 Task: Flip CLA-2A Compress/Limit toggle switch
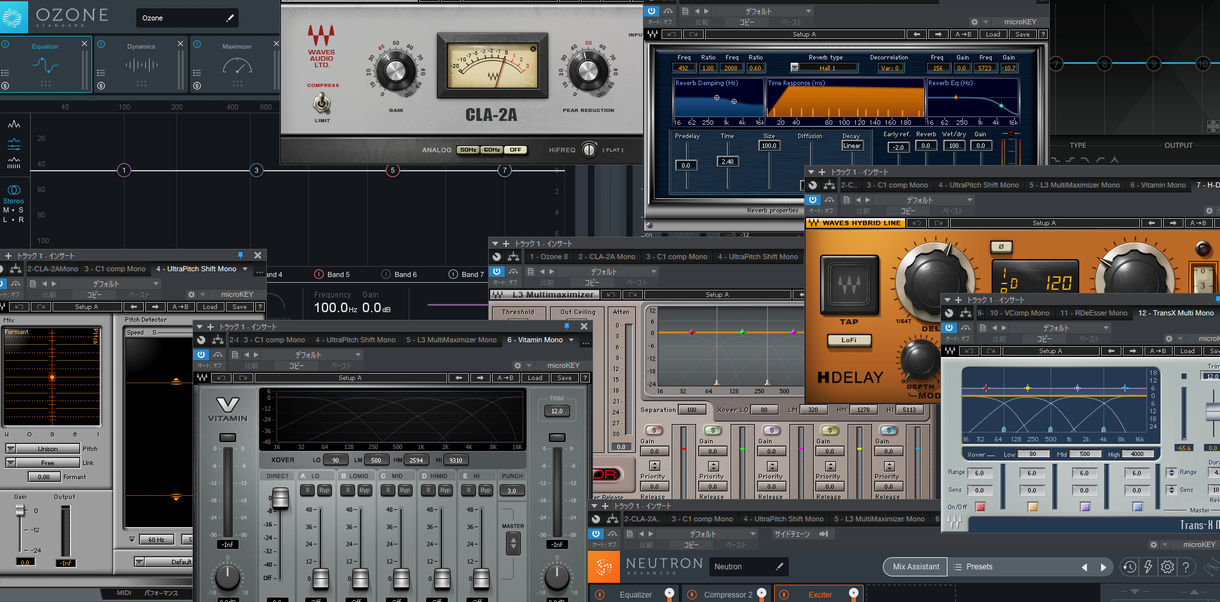pos(323,103)
